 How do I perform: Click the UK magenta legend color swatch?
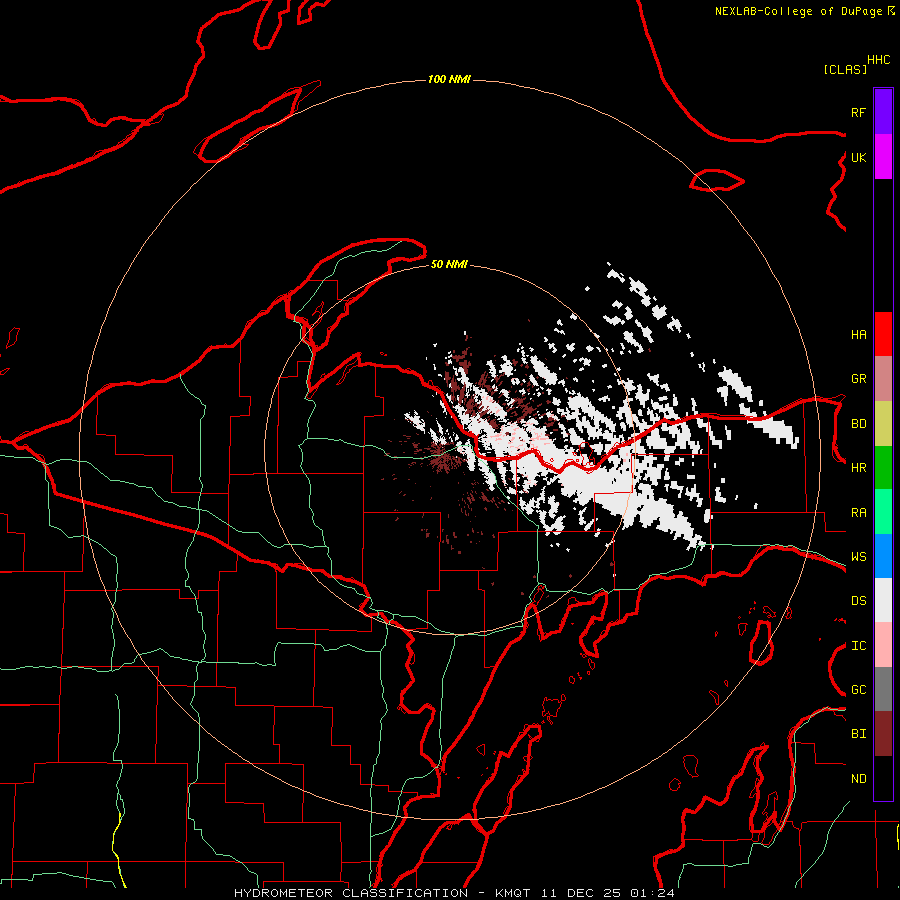click(883, 157)
